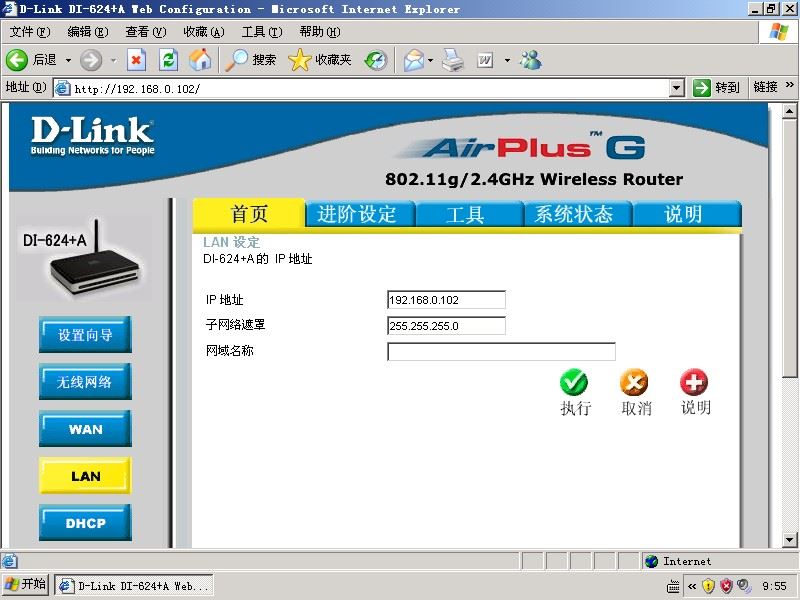Expand the address bar dropdown
Viewport: 800px width, 600px height.
[676, 88]
